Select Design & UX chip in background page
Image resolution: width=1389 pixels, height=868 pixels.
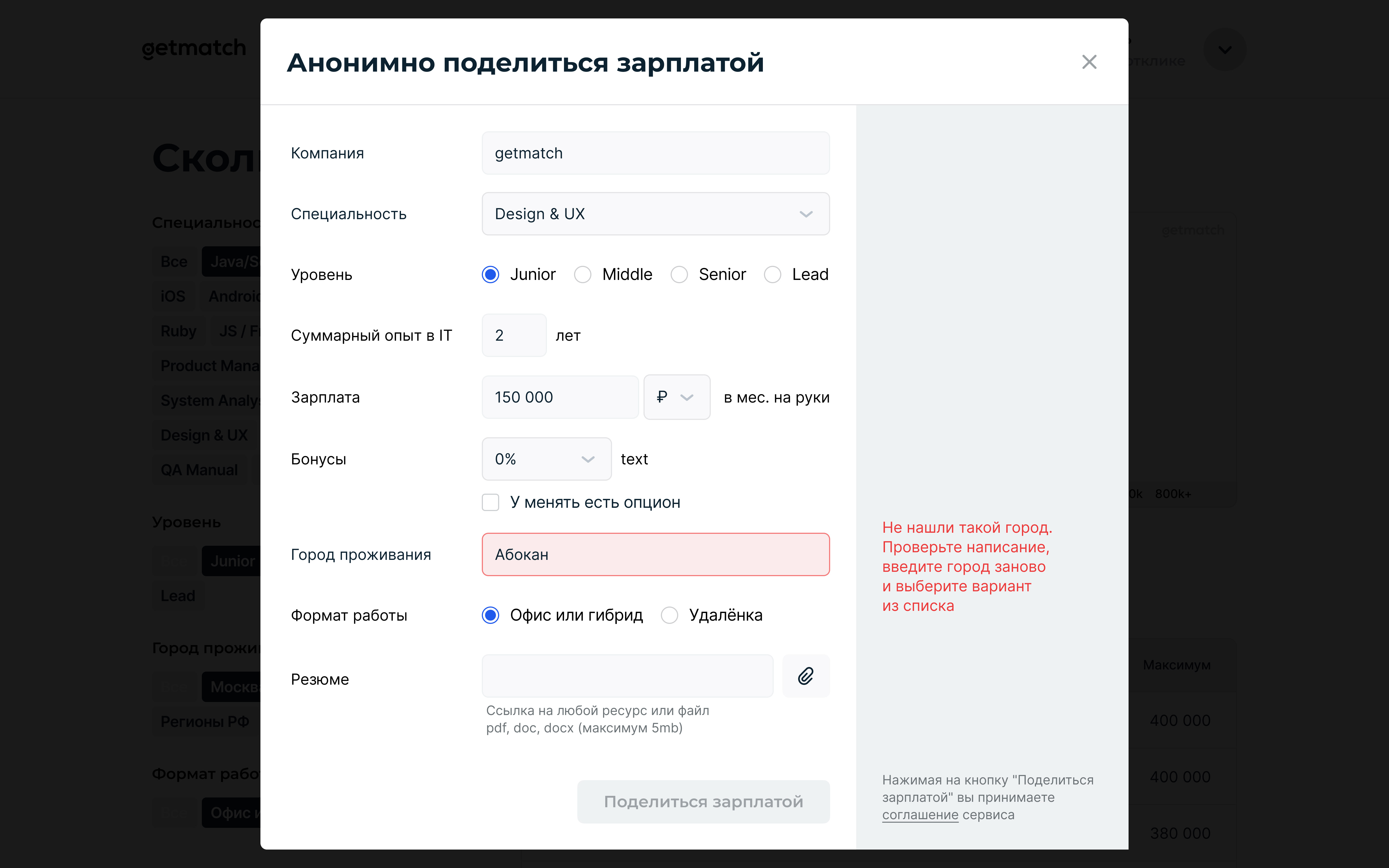coord(204,435)
